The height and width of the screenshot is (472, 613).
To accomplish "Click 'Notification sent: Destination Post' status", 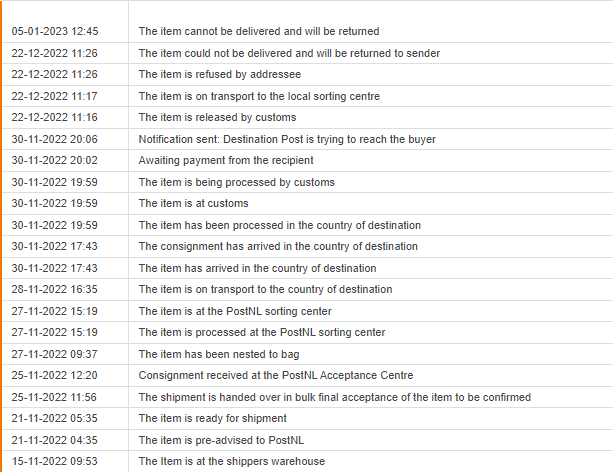I will 287,139.
